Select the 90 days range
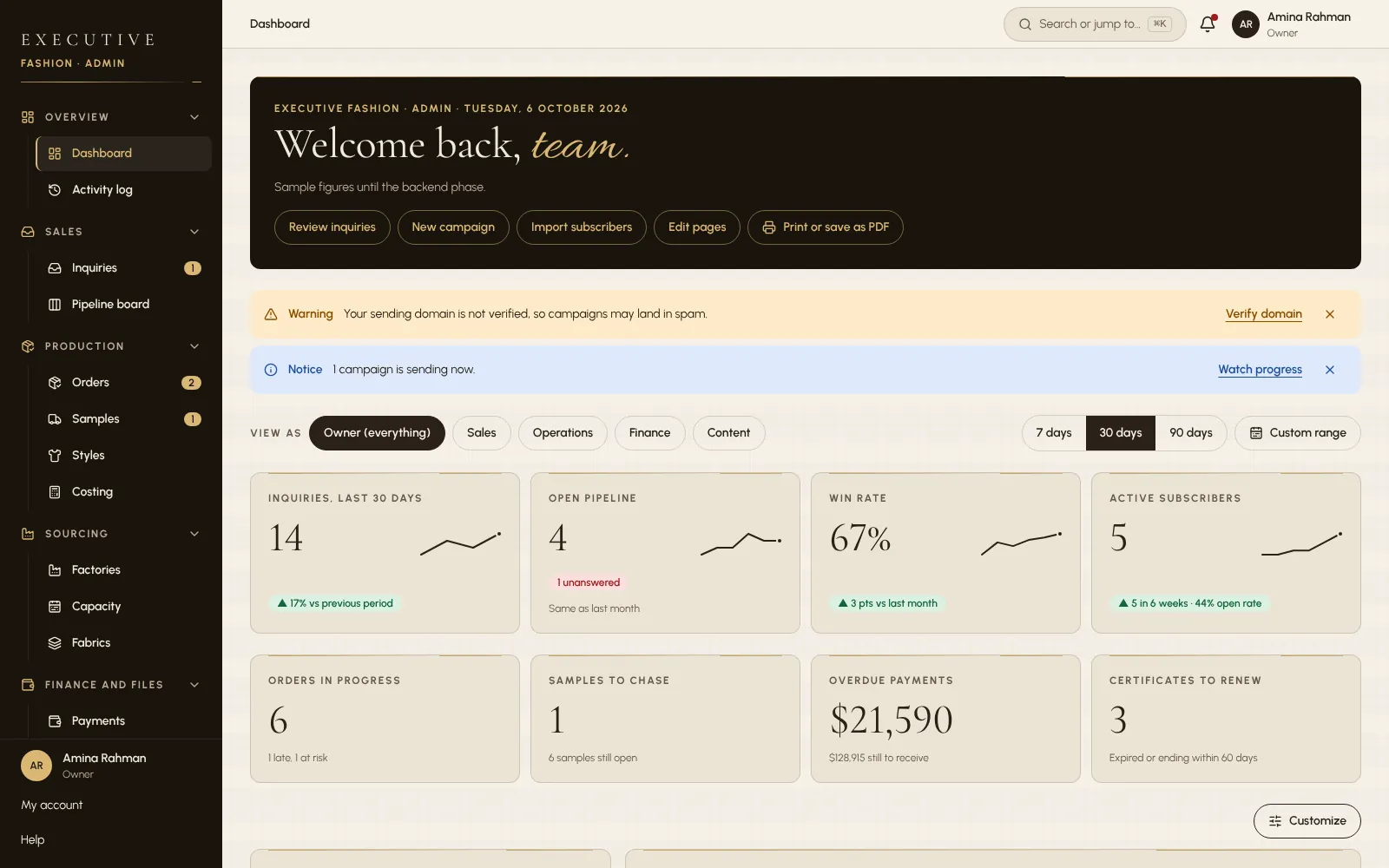The image size is (1389, 868). coord(1191,433)
